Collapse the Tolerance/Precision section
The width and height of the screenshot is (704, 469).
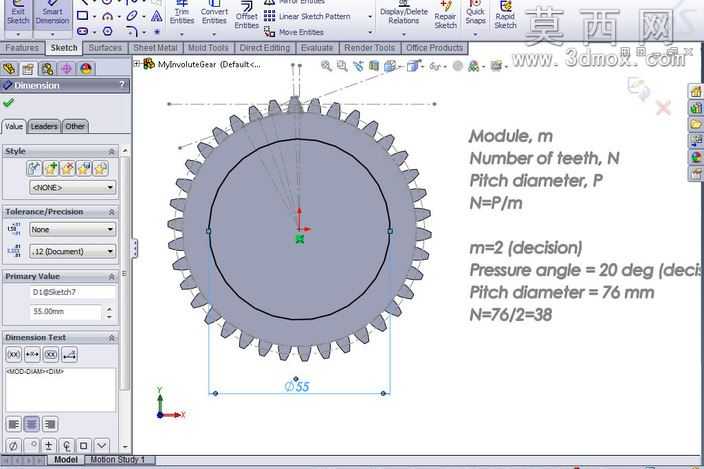(x=111, y=212)
